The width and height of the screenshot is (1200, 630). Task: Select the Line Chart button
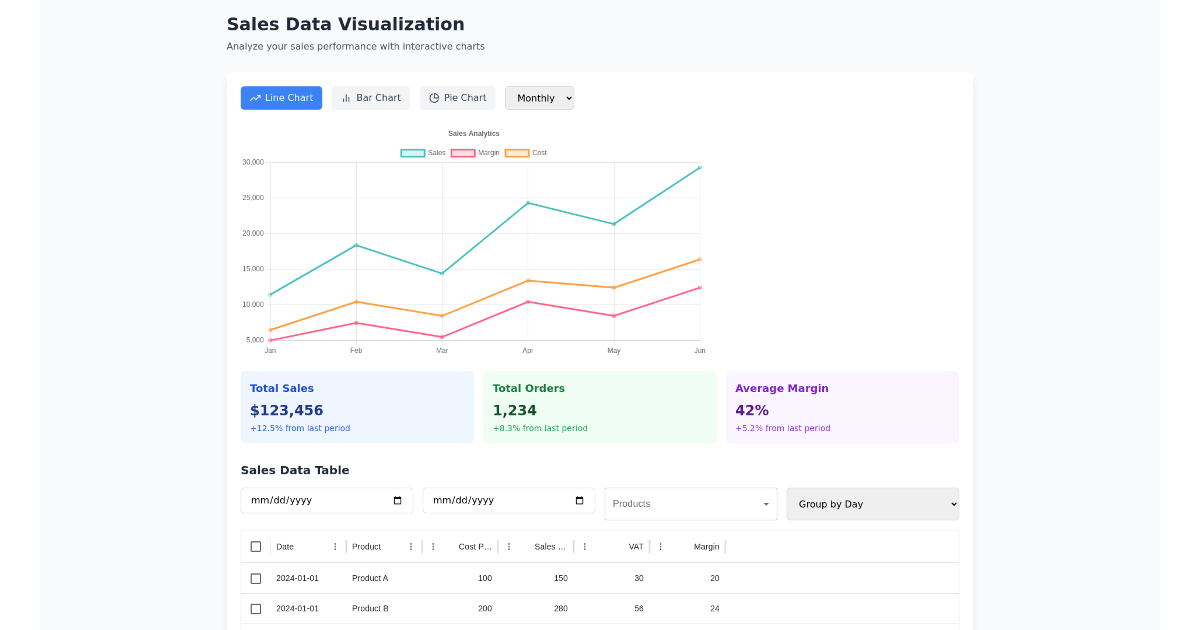[281, 97]
